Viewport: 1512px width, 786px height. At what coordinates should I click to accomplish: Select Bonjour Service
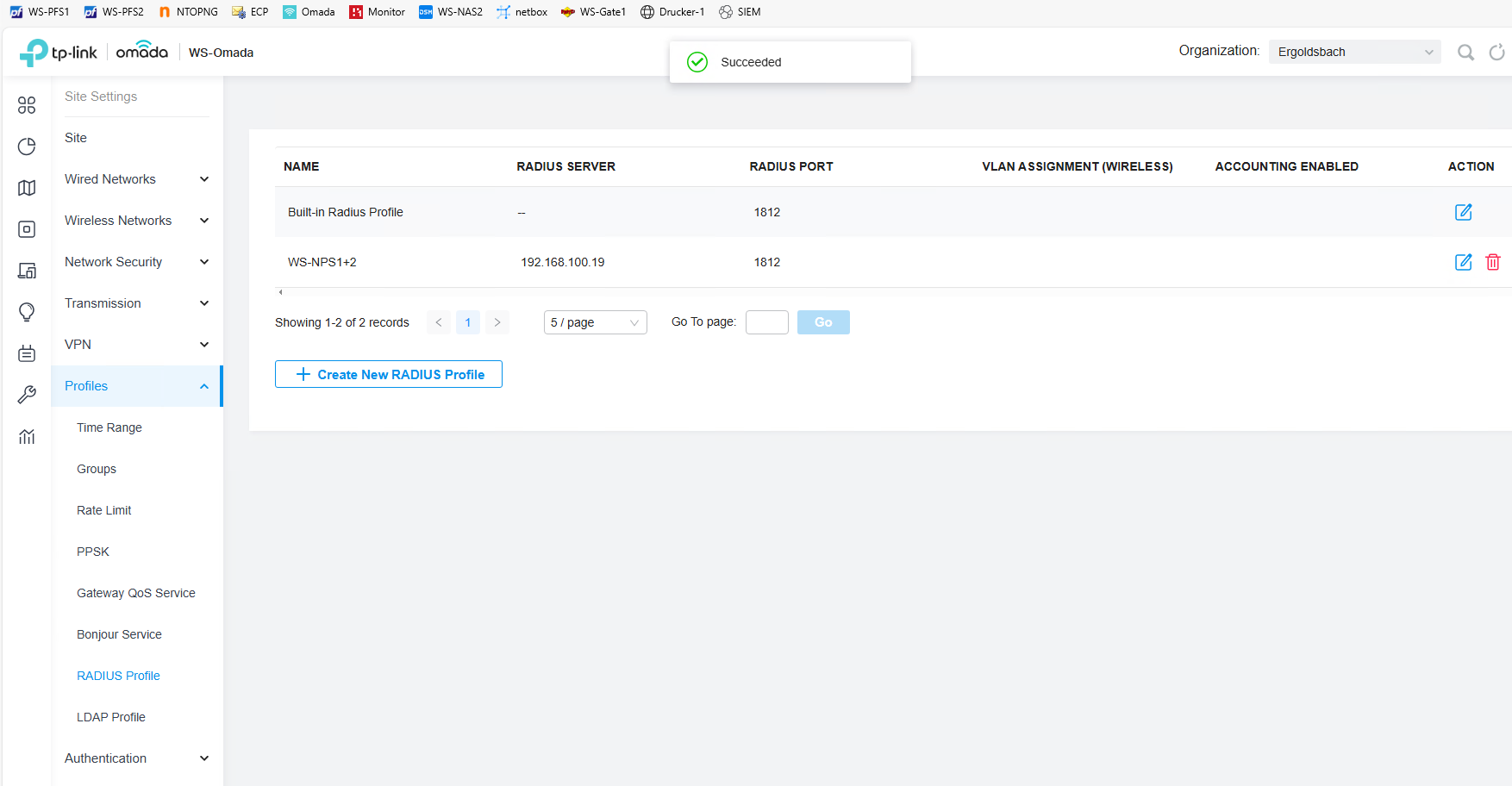click(119, 634)
